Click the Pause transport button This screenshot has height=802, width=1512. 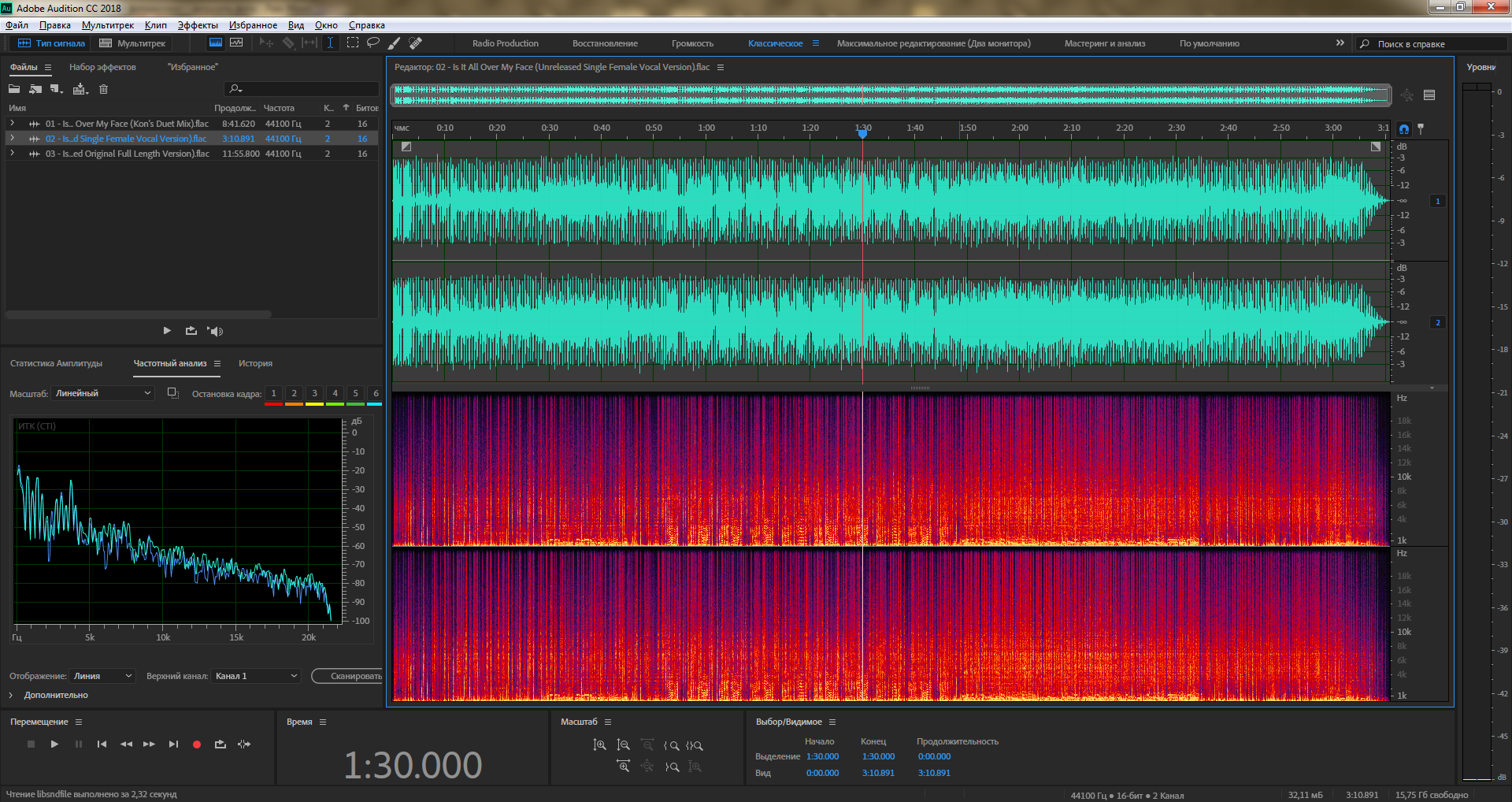point(78,744)
